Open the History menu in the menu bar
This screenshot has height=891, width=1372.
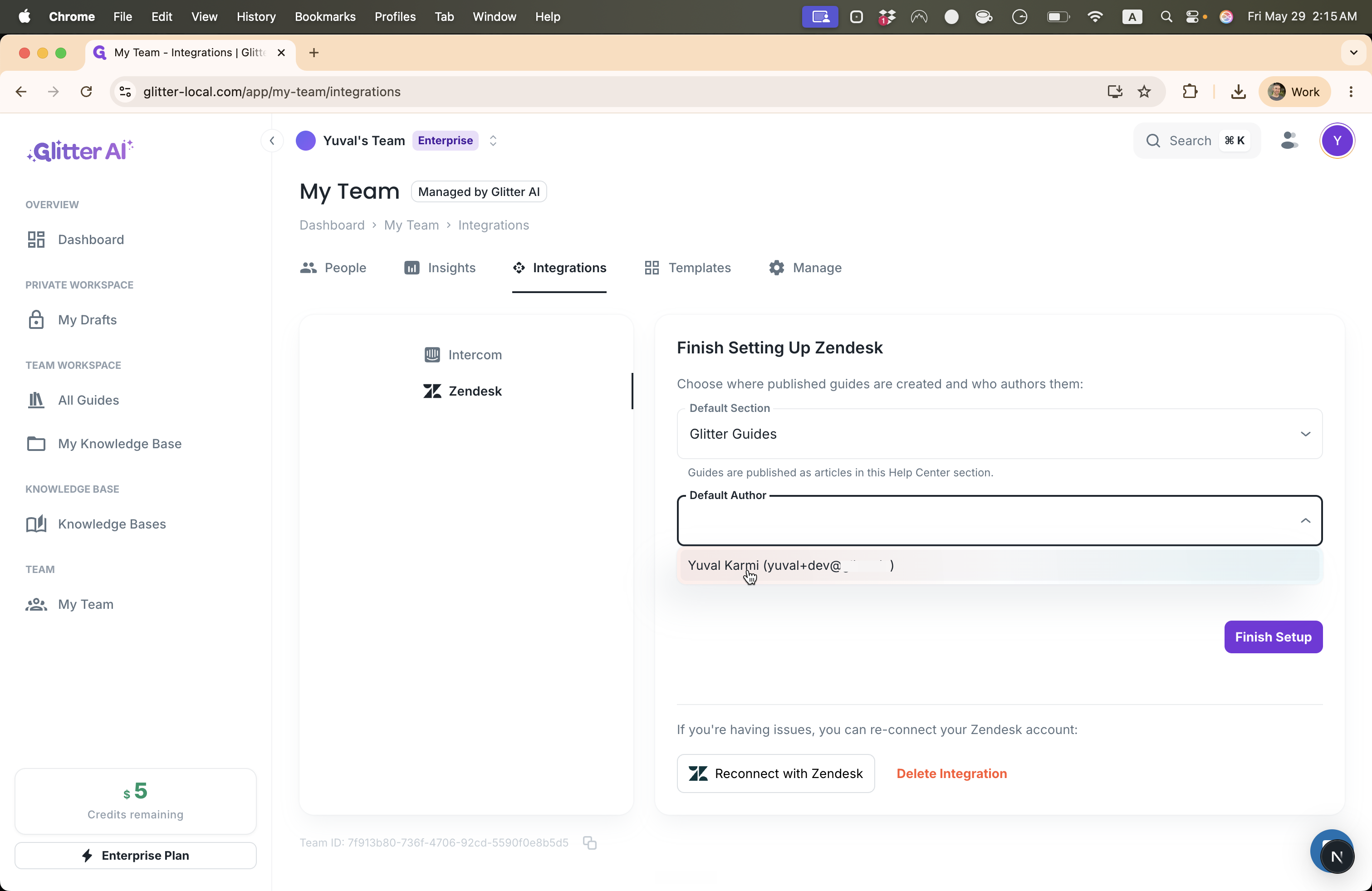(x=256, y=17)
